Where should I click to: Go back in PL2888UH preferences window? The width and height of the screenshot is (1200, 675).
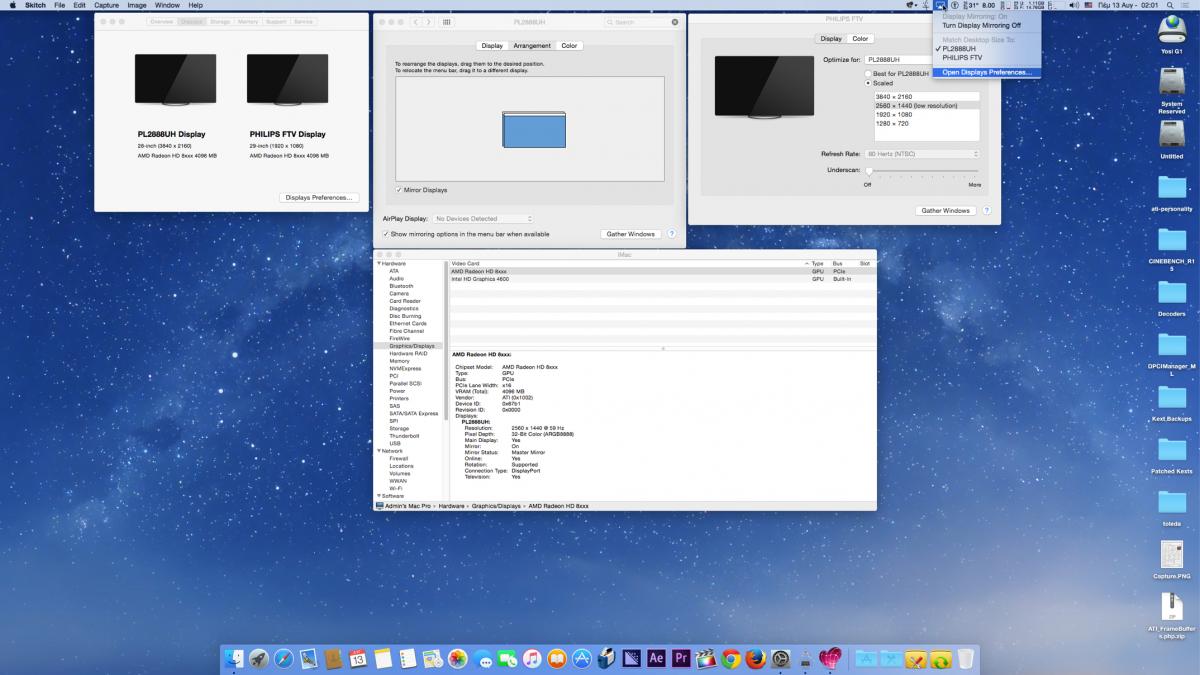tap(415, 21)
